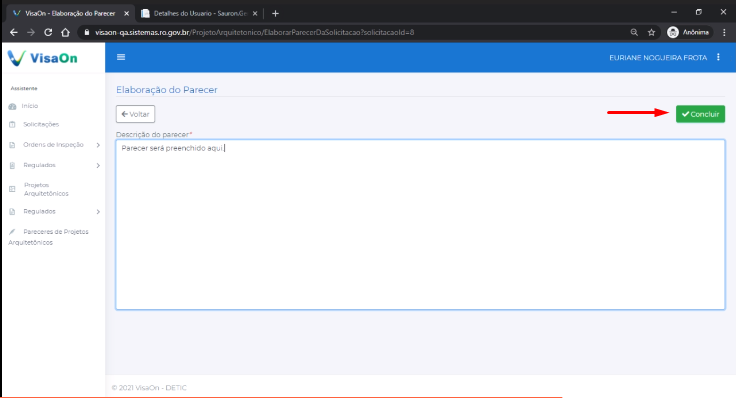Click the Projetos Arquitetônicos icon

pyautogui.click(x=12, y=189)
